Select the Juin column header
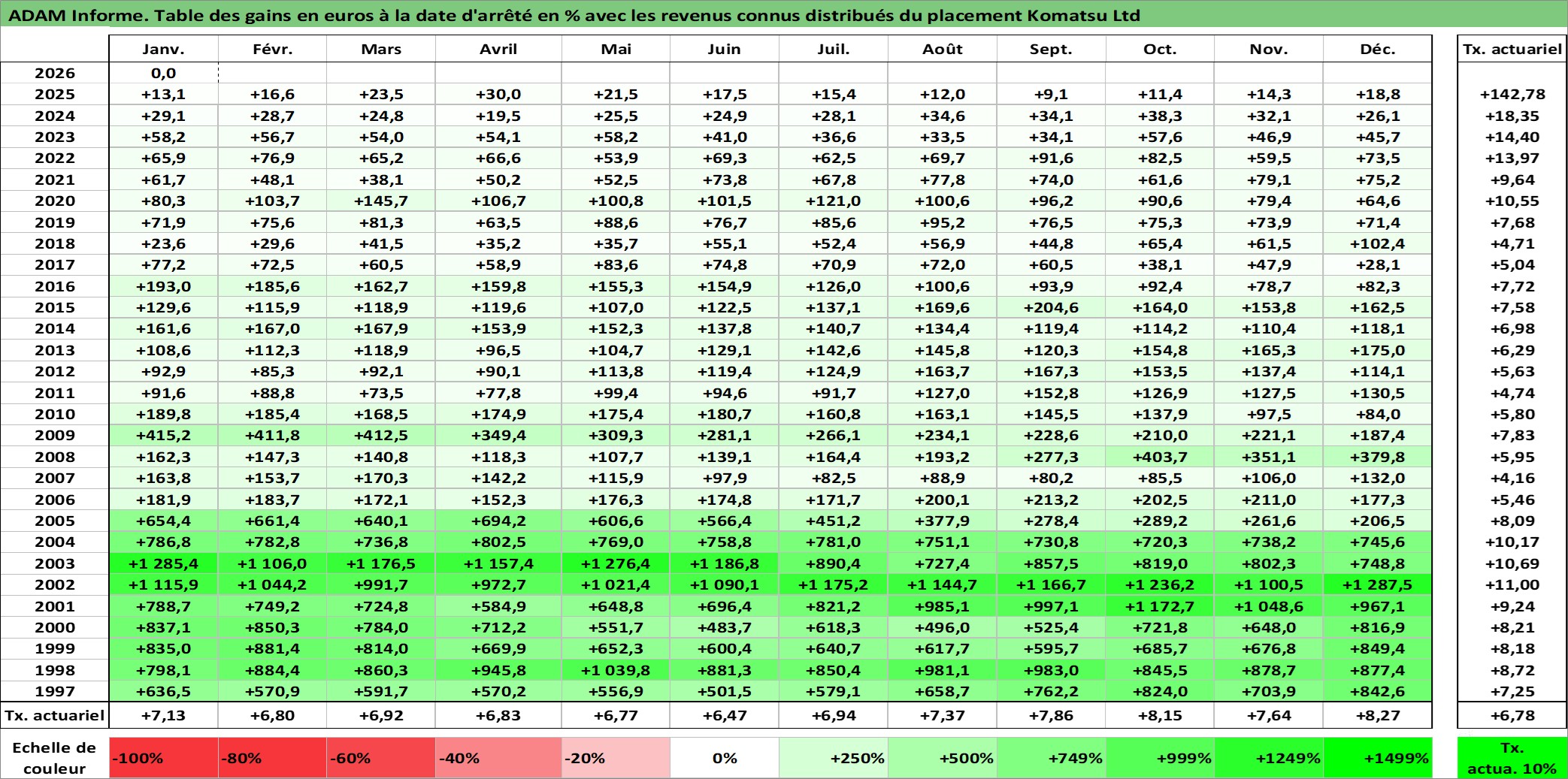Screen dimensions: 1568x779 point(725,49)
